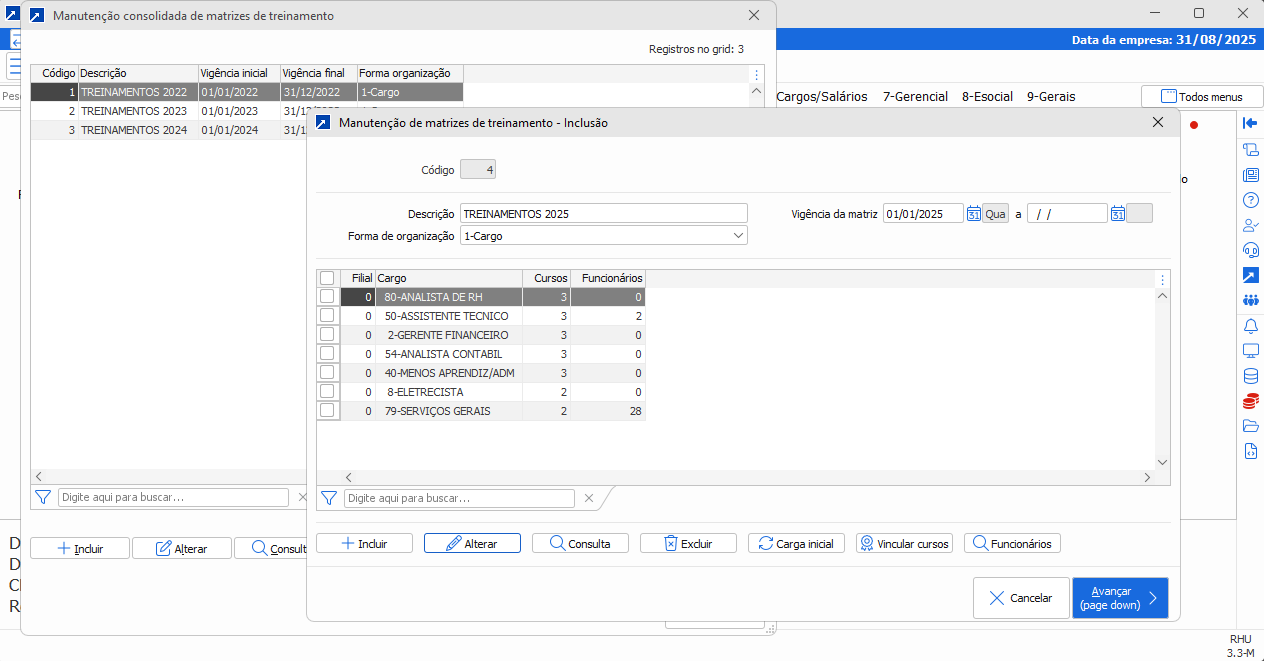Click the Vincular cursos button

click(905, 543)
